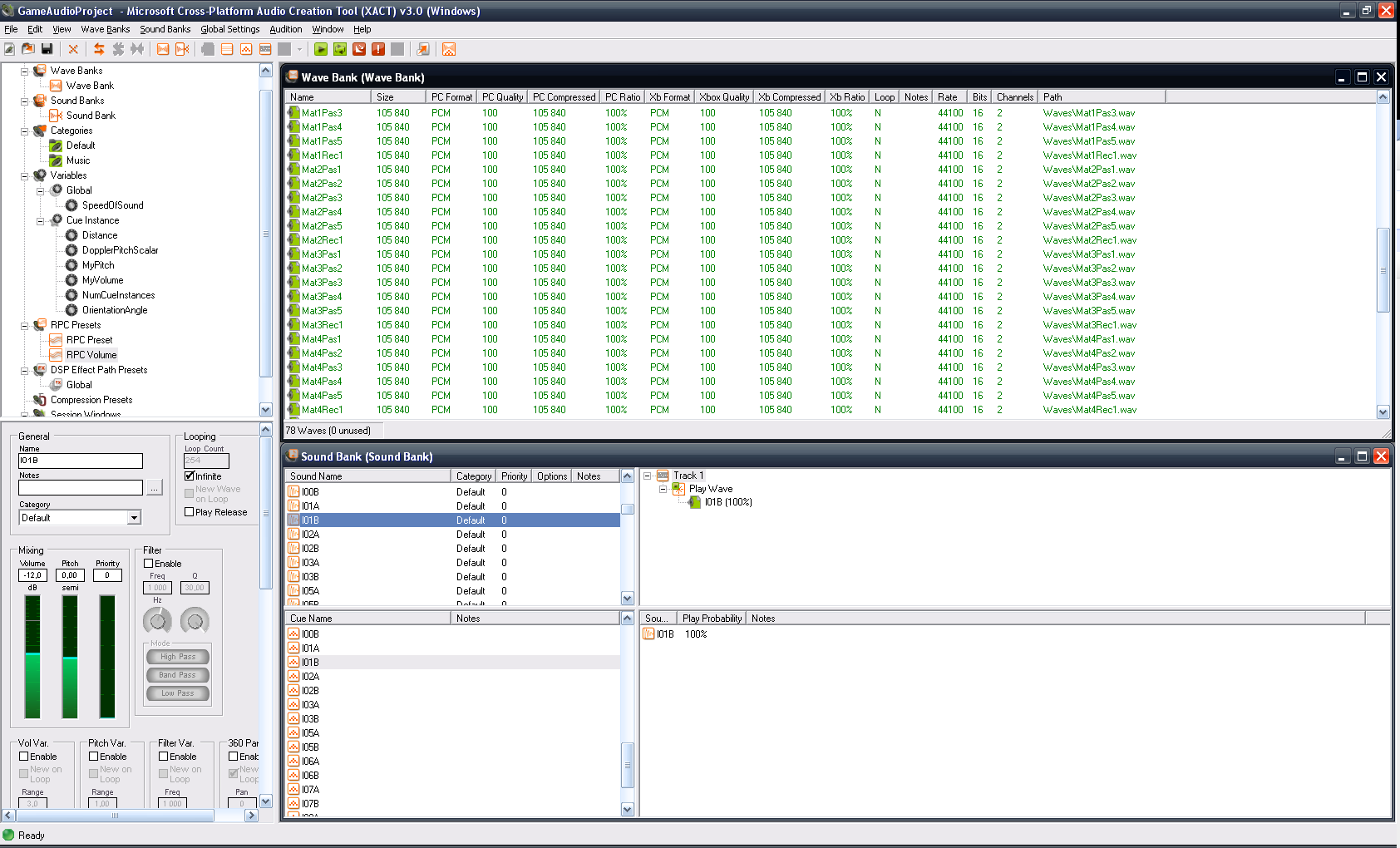Enable the Filter checkbox
1400x848 pixels.
click(x=149, y=564)
